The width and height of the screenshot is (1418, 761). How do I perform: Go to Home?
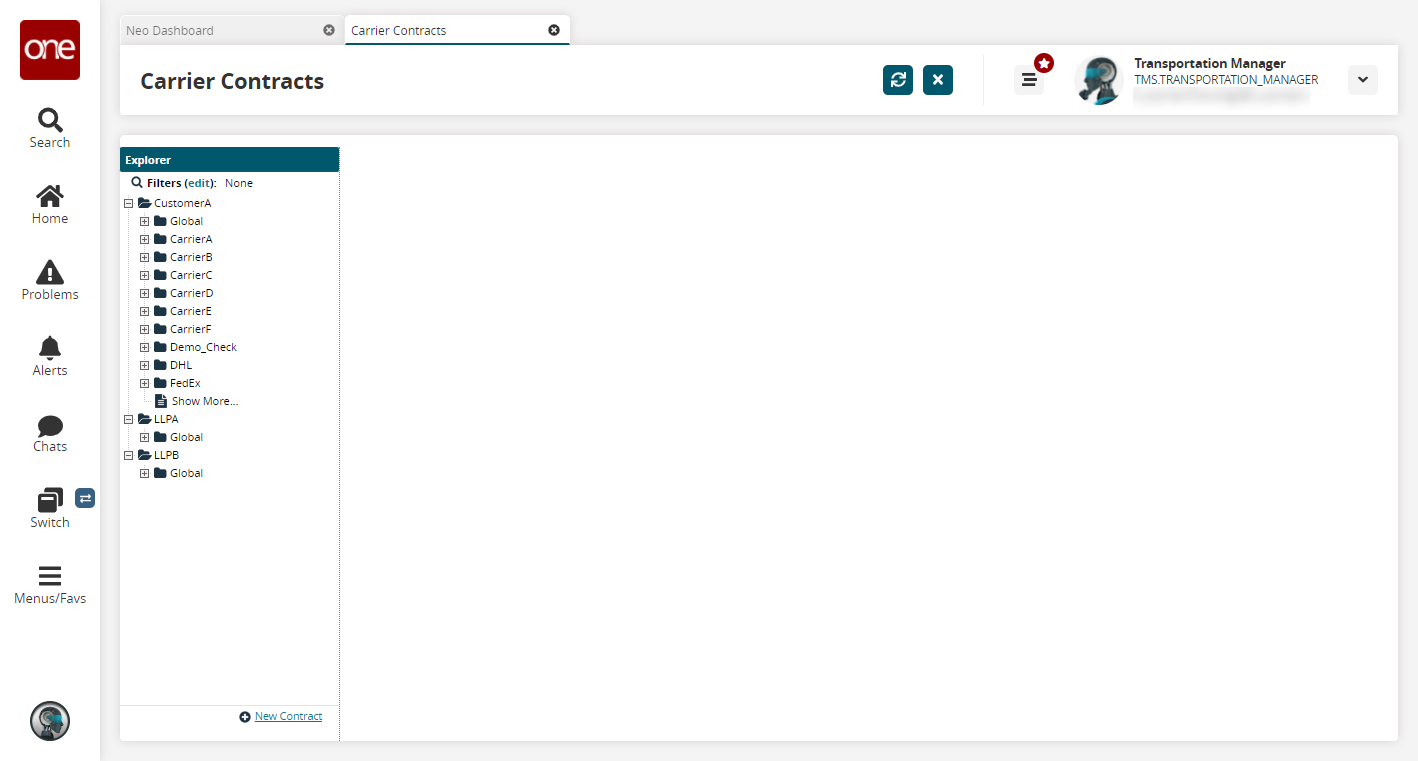coord(50,204)
